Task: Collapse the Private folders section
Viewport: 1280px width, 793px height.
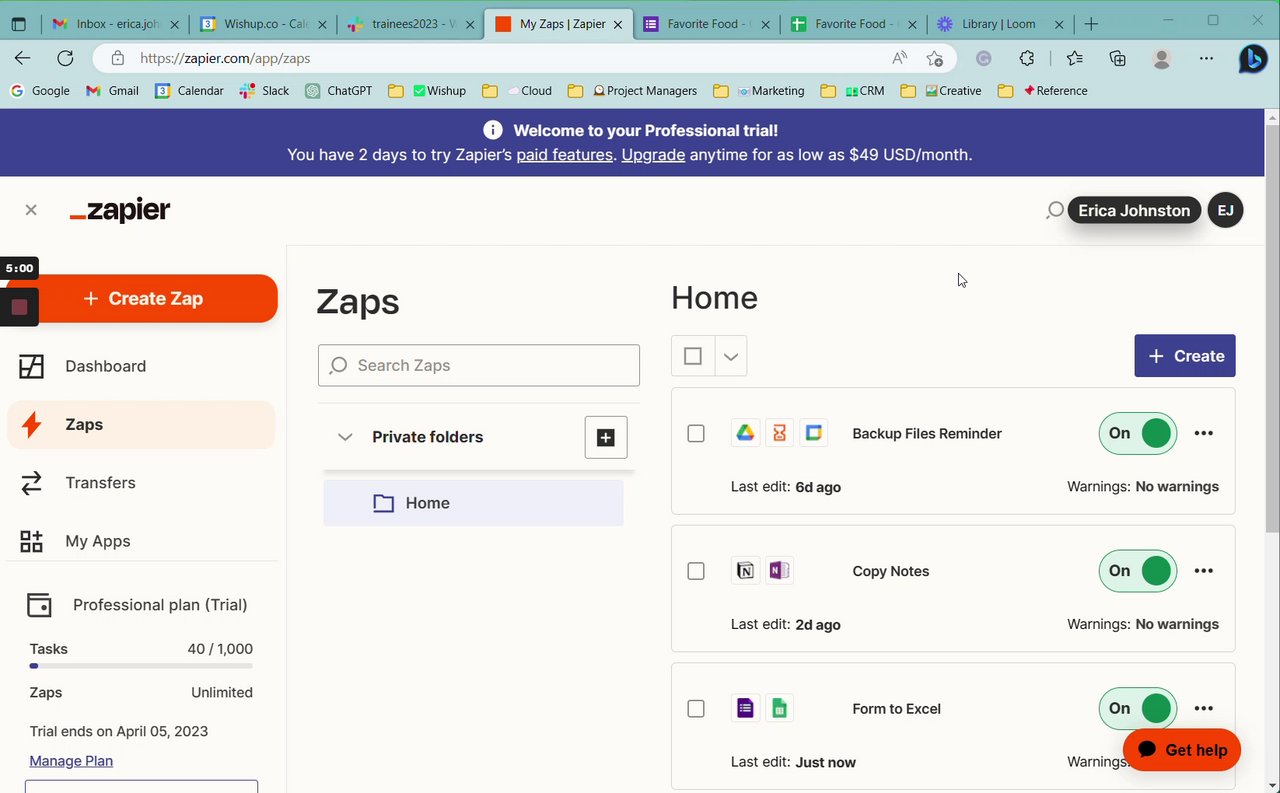Action: click(x=345, y=437)
